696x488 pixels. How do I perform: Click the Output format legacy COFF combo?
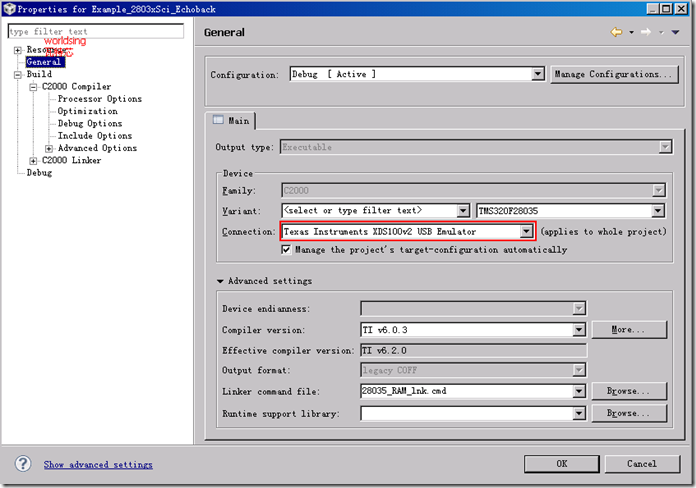coord(473,370)
